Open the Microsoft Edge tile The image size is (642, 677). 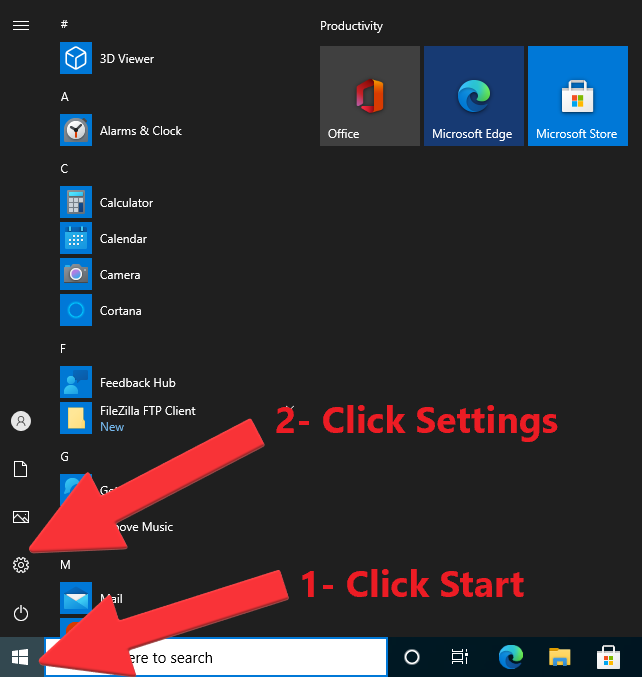474,96
